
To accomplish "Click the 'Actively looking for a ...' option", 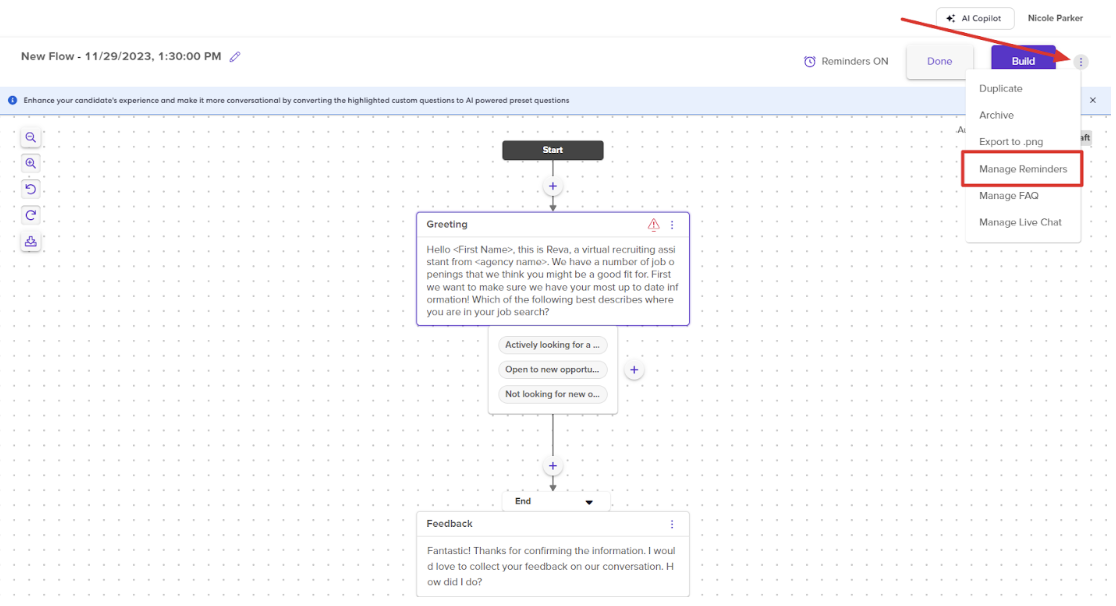I will (x=552, y=345).
